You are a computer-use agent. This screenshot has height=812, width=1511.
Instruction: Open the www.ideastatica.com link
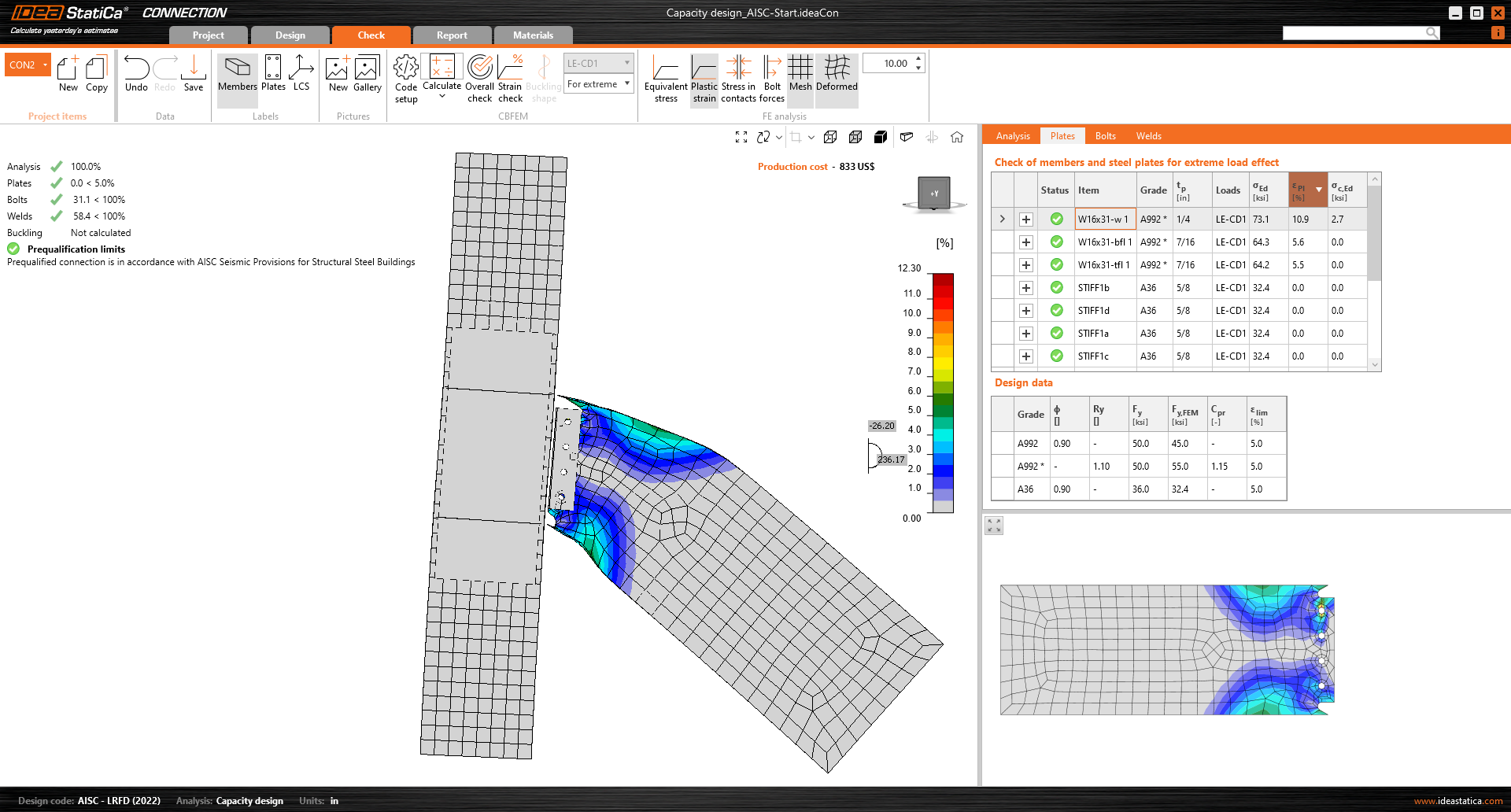[x=1457, y=801]
